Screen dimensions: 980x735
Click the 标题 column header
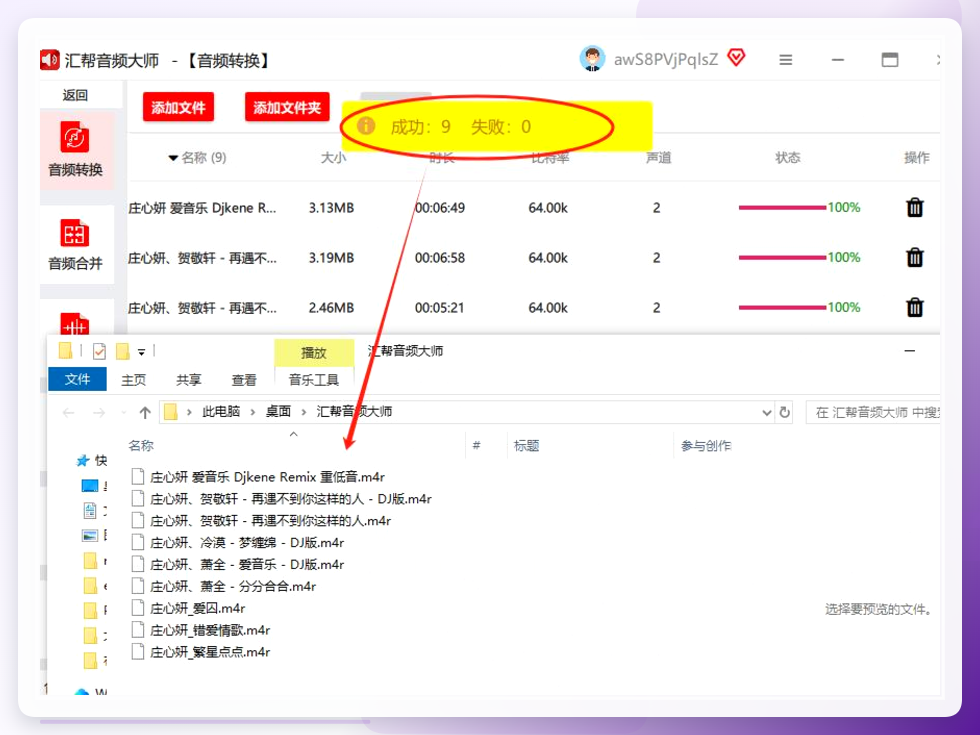coord(526,446)
